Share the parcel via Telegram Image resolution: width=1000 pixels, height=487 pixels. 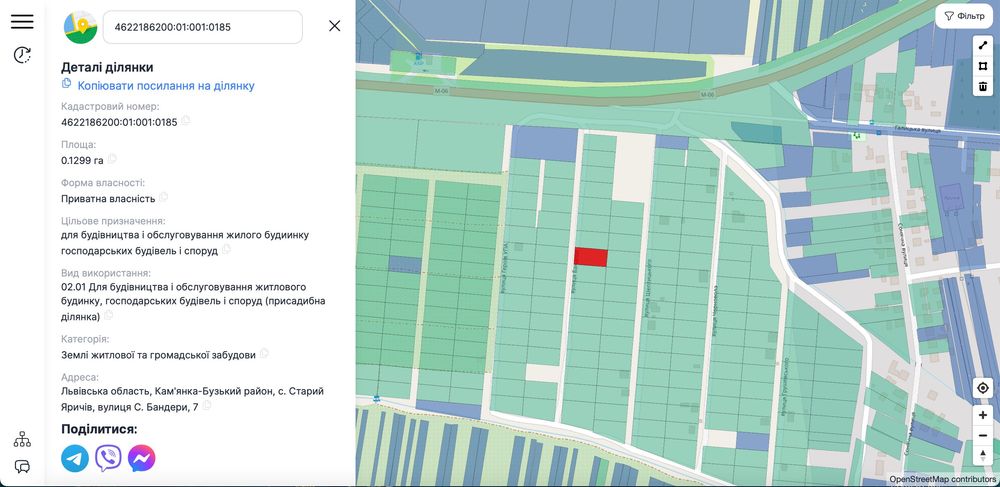pos(75,458)
